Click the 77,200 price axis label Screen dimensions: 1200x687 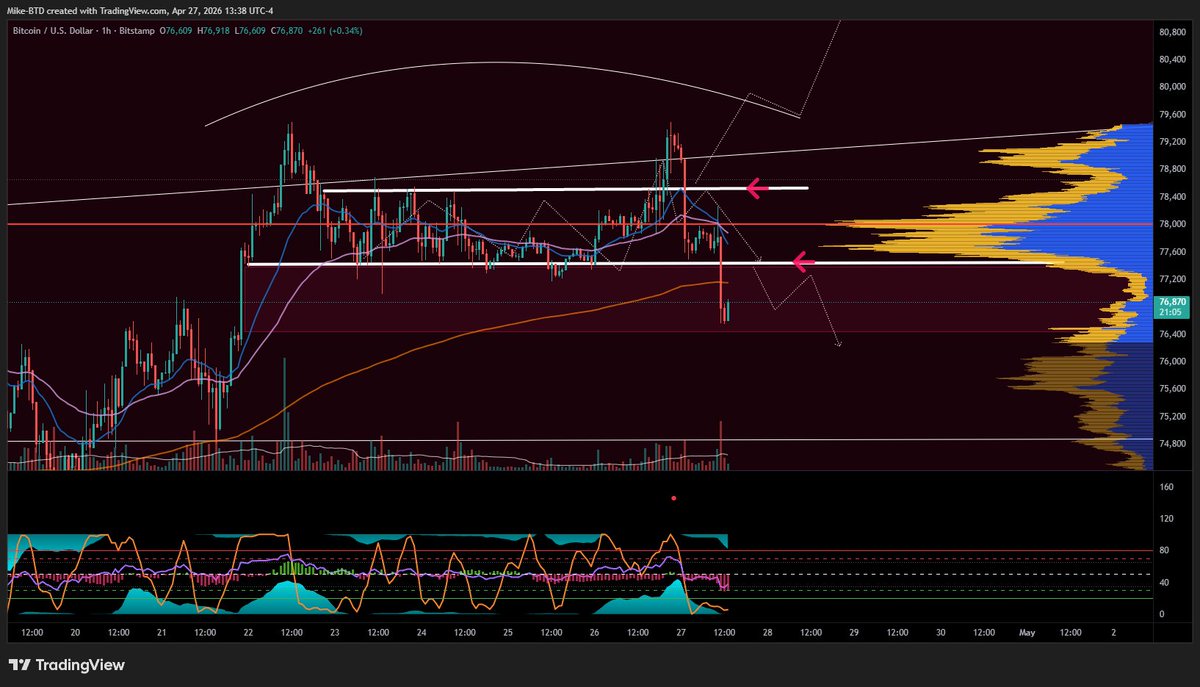[x=1172, y=279]
